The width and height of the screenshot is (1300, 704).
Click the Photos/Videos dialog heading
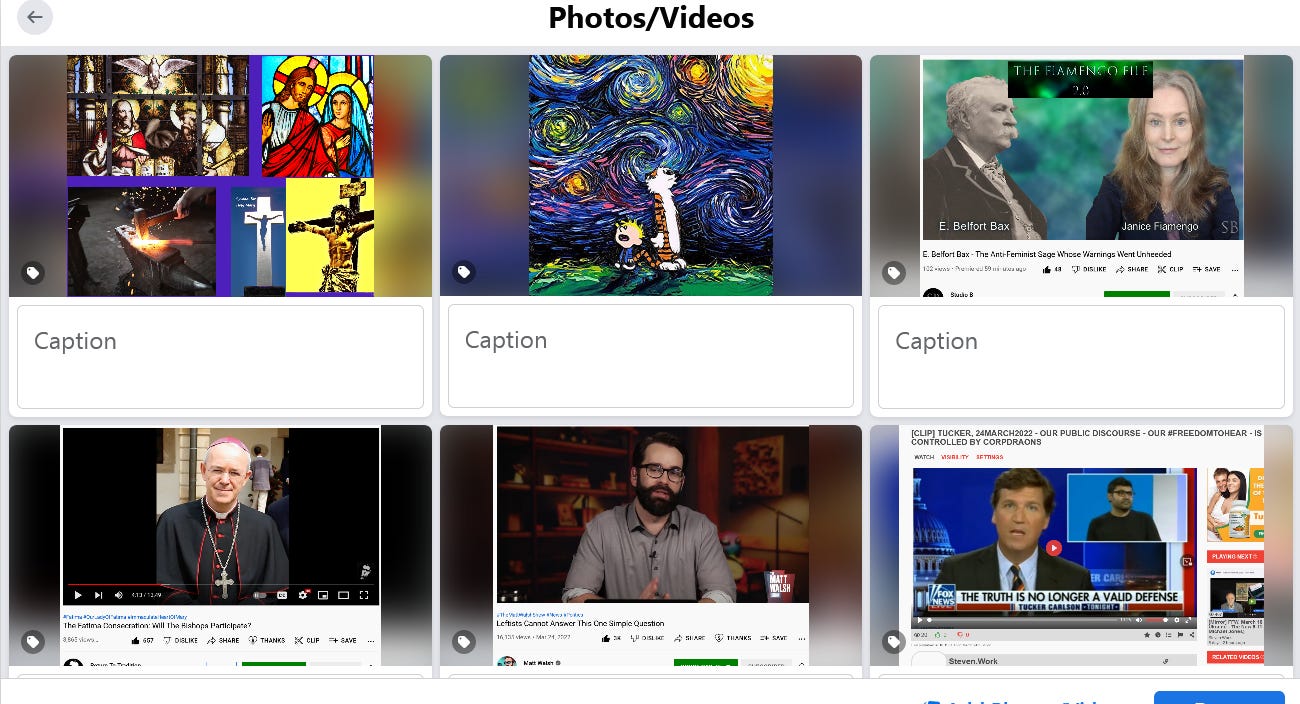point(651,17)
